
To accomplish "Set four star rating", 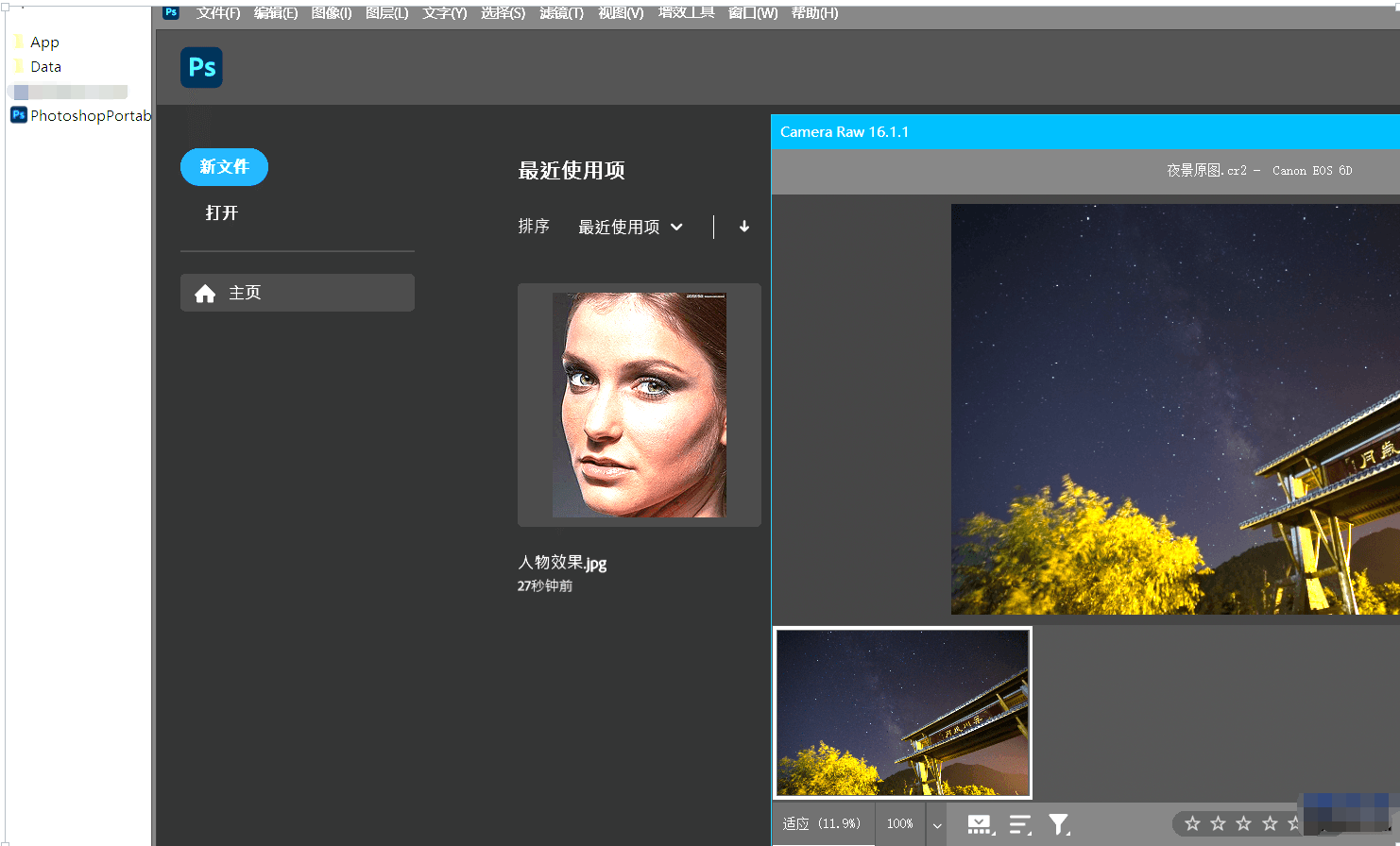I will pos(1270,823).
